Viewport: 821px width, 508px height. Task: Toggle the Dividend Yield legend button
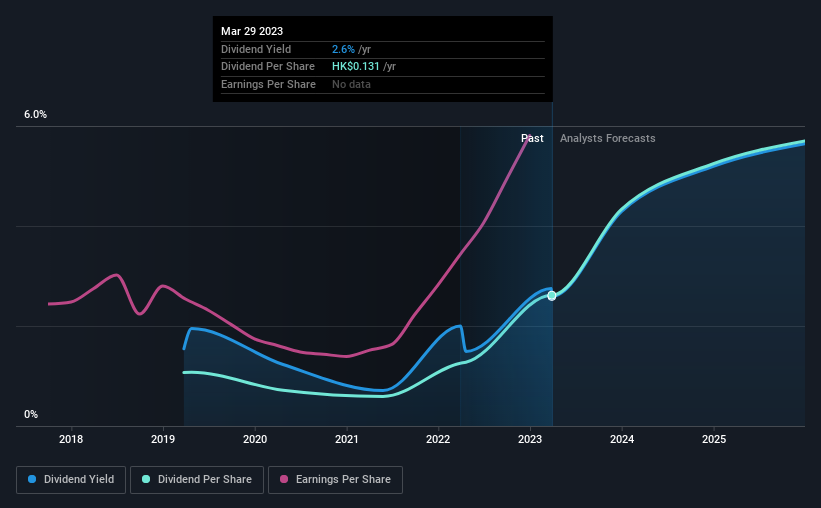[x=71, y=480]
